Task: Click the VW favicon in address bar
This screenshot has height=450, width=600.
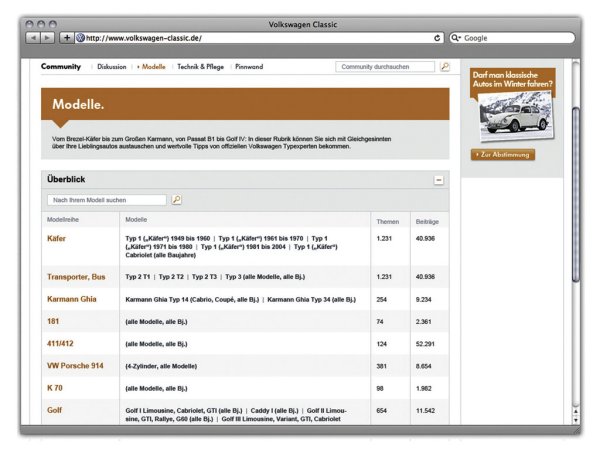Action: pos(80,38)
